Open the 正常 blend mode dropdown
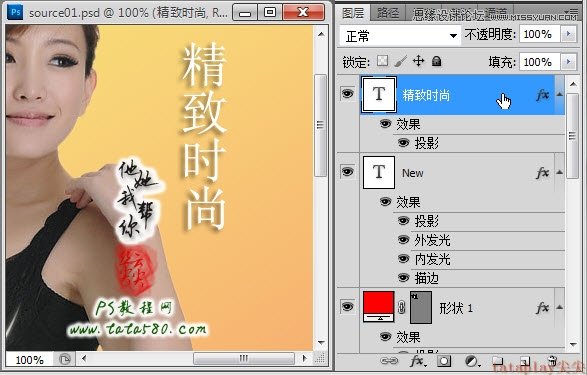Image resolution: width=587 pixels, height=375 pixels. coord(400,36)
